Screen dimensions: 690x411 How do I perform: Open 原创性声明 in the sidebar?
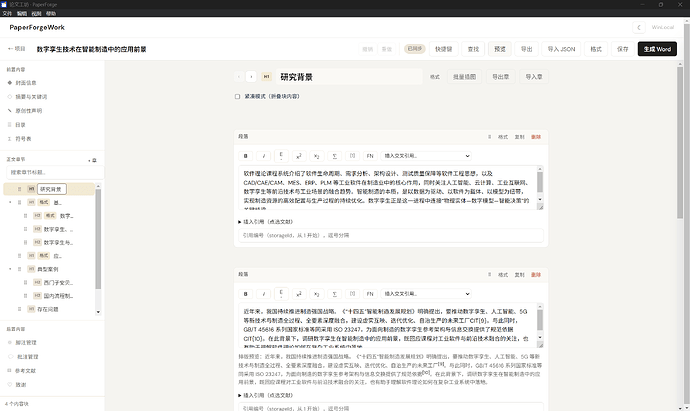tap(29, 111)
